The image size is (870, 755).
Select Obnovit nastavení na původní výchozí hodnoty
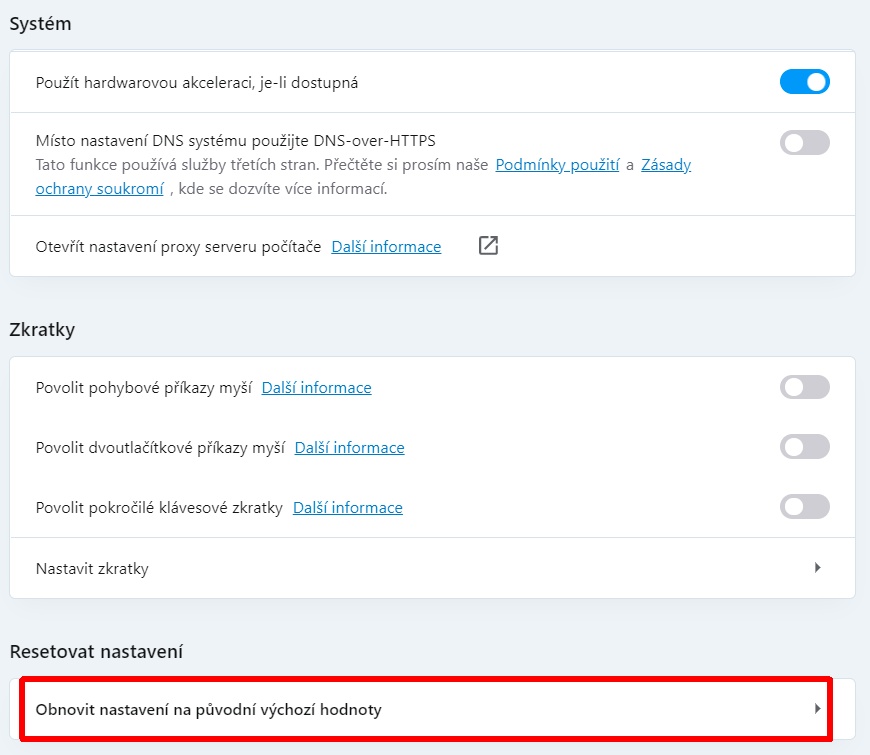[x=208, y=709]
